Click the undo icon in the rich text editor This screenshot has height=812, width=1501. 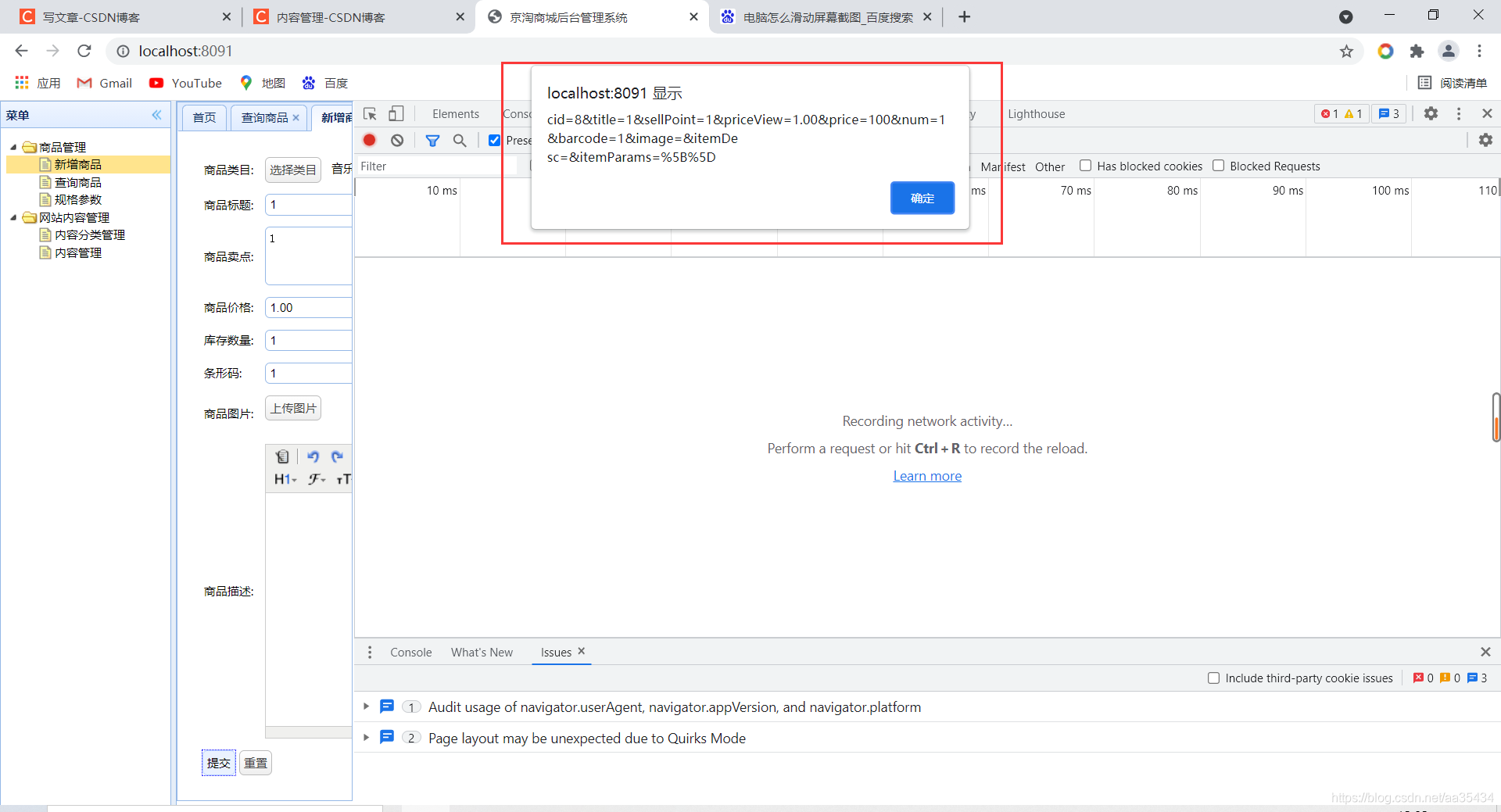pyautogui.click(x=313, y=456)
